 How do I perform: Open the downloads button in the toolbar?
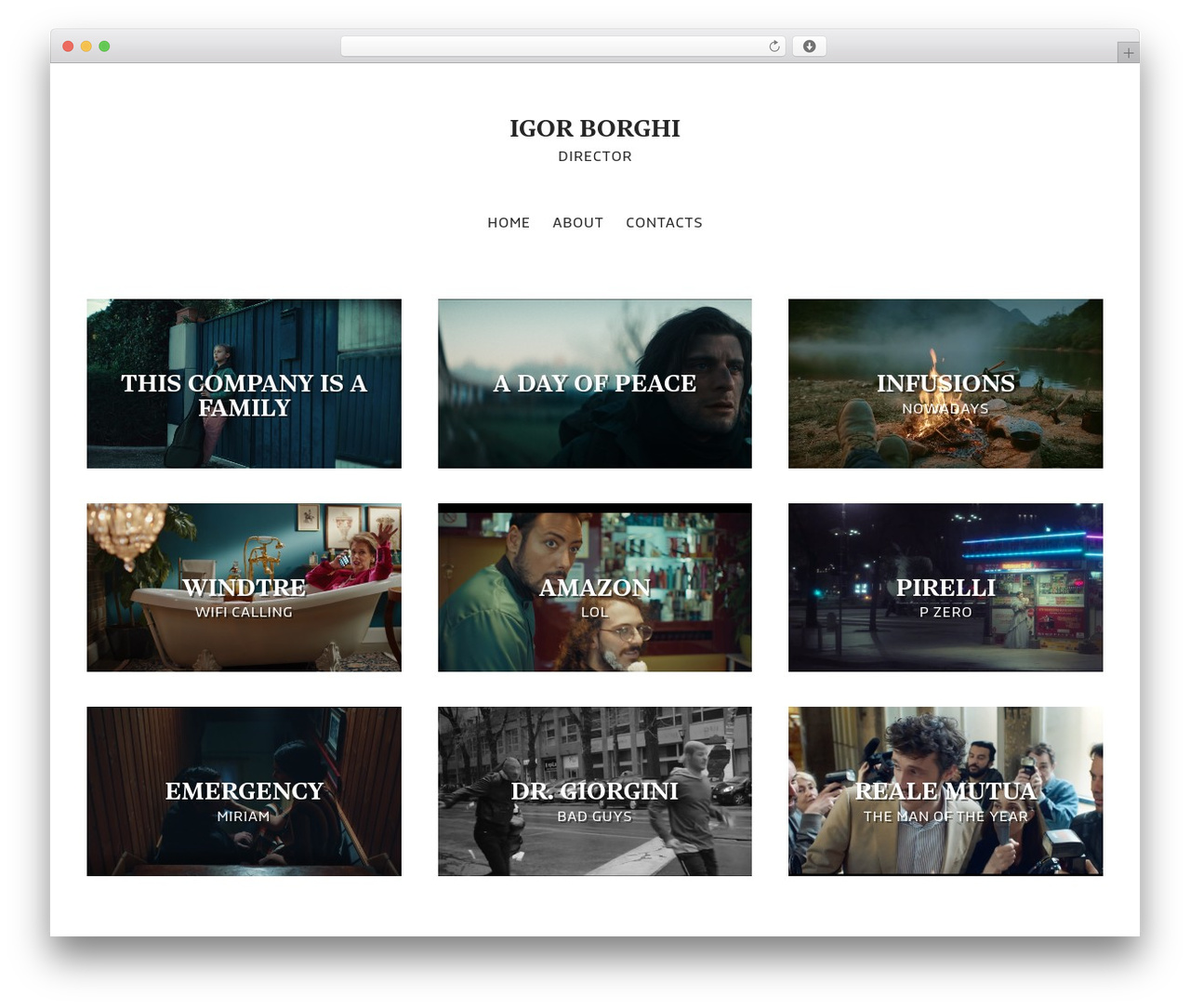click(x=809, y=46)
